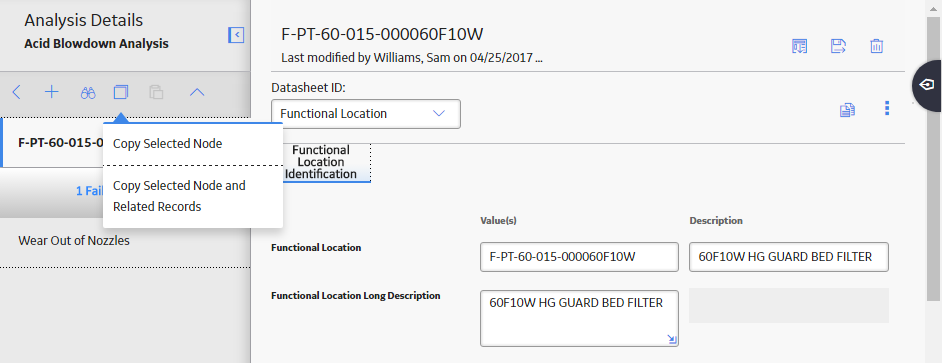The height and width of the screenshot is (363, 942).
Task: Click the plus icon to add node
Action: pos(52,92)
